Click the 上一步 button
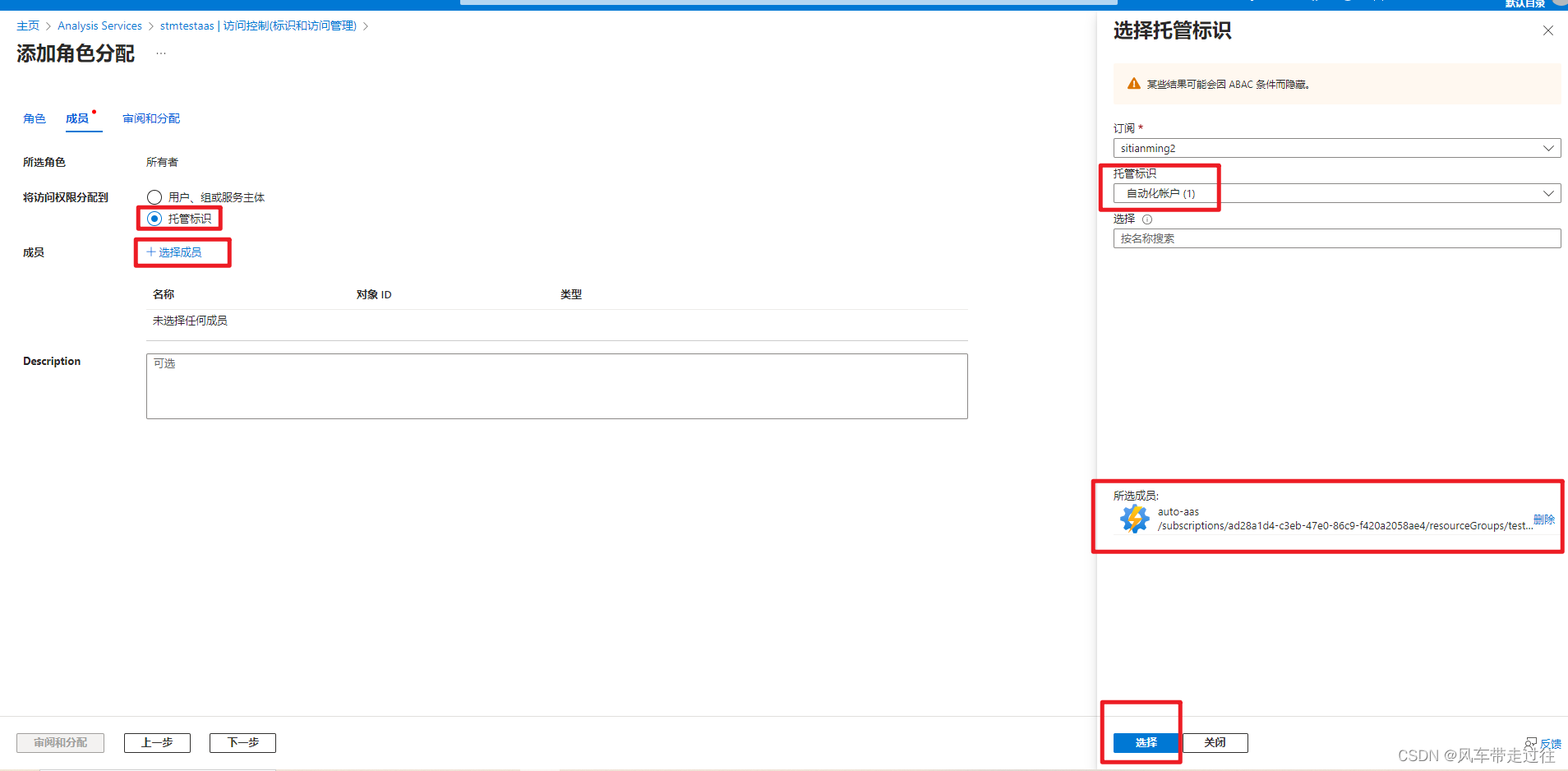Image resolution: width=1568 pixels, height=771 pixels. (x=157, y=742)
